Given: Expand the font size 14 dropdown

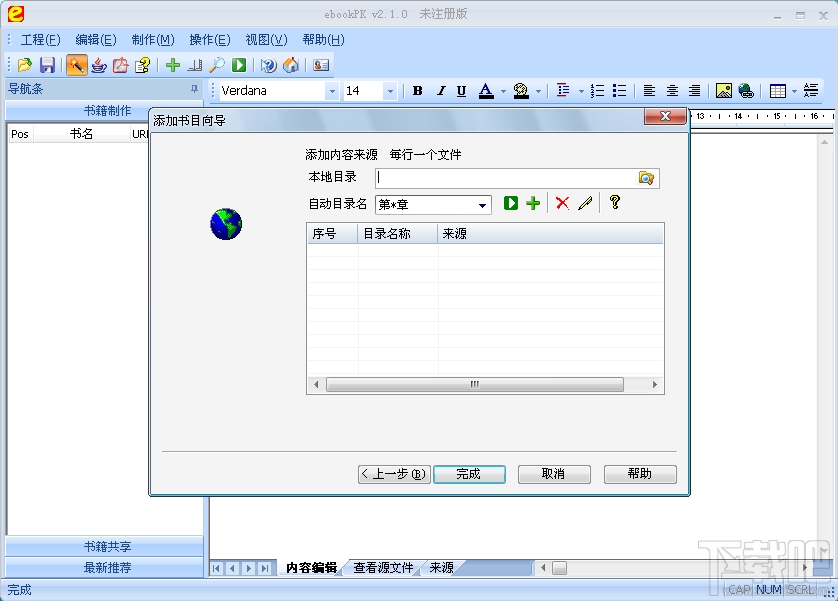Looking at the screenshot, I should click(390, 90).
